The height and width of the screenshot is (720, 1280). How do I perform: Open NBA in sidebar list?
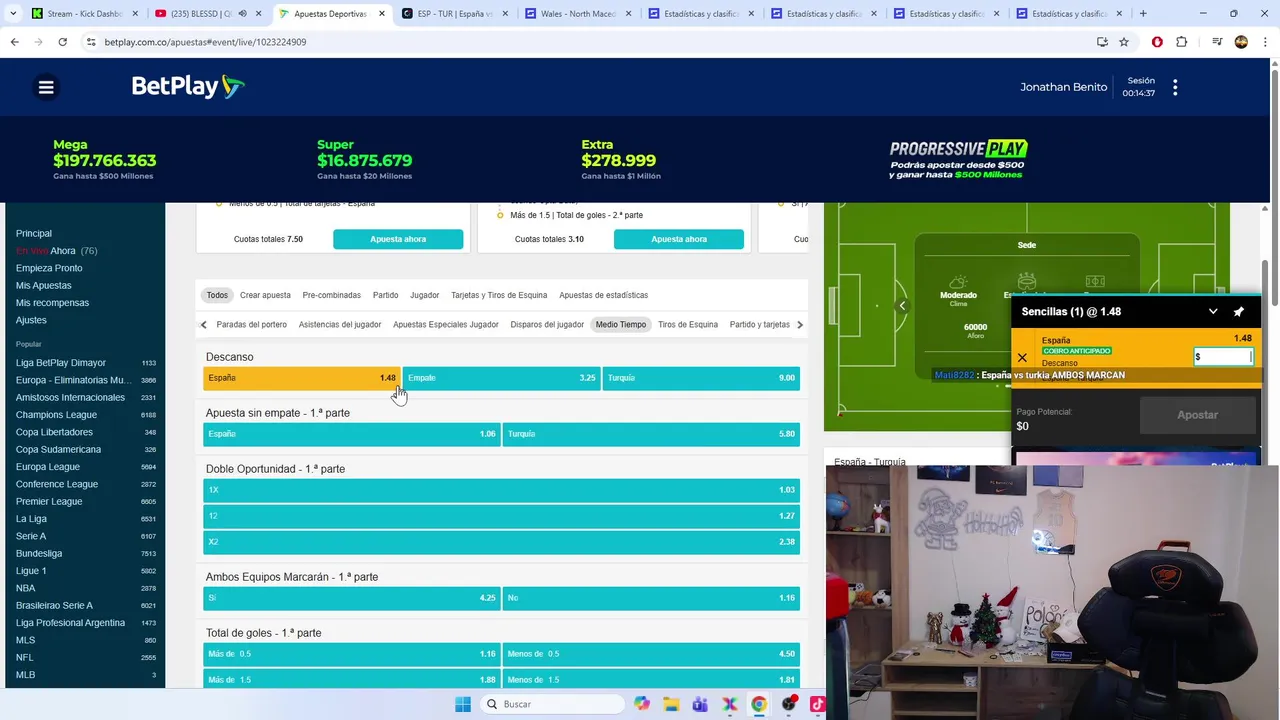pos(25,588)
